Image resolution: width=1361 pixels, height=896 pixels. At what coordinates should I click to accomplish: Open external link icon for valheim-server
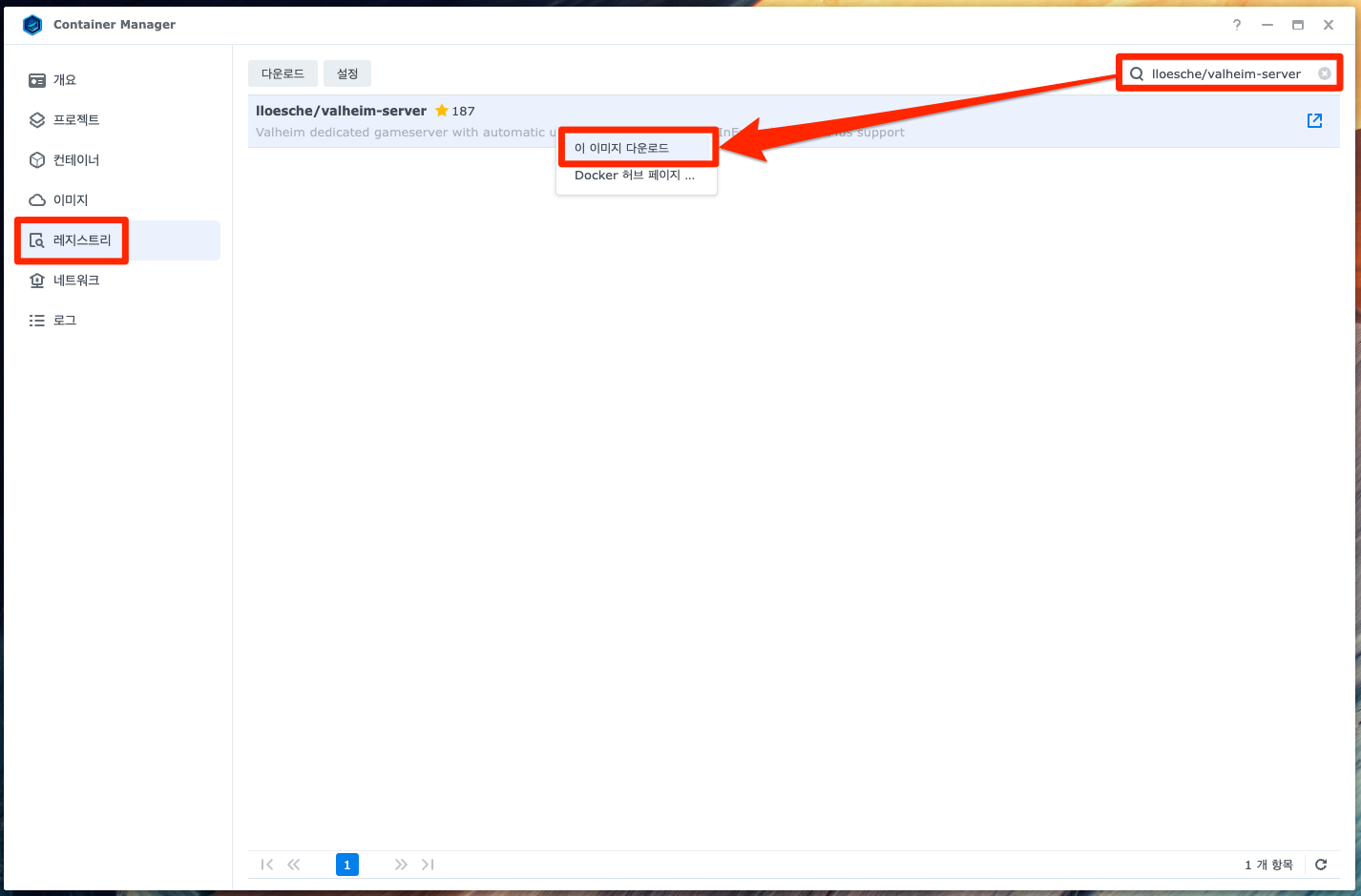[x=1314, y=120]
